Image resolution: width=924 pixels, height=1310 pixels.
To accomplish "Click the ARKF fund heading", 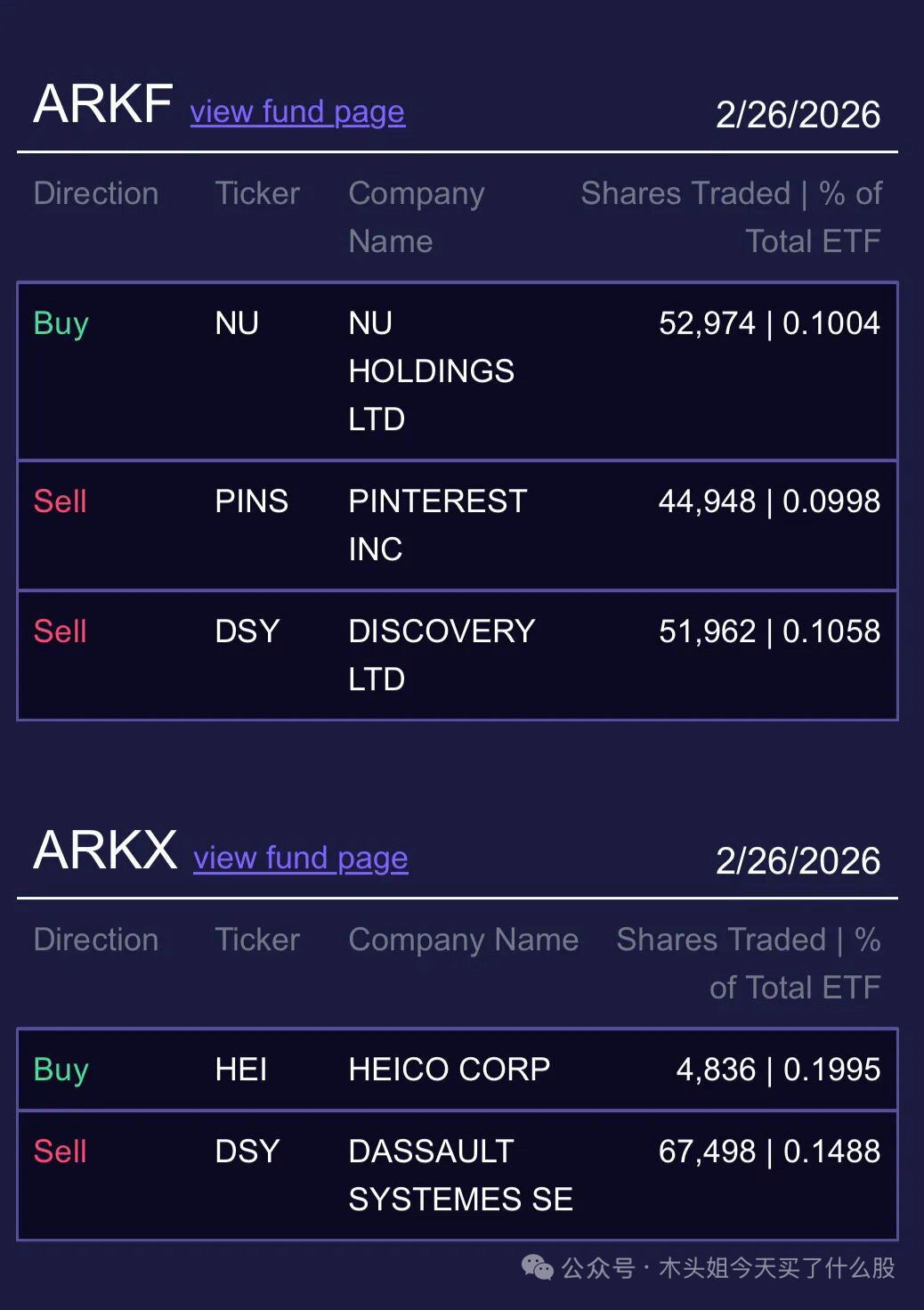I will point(103,104).
